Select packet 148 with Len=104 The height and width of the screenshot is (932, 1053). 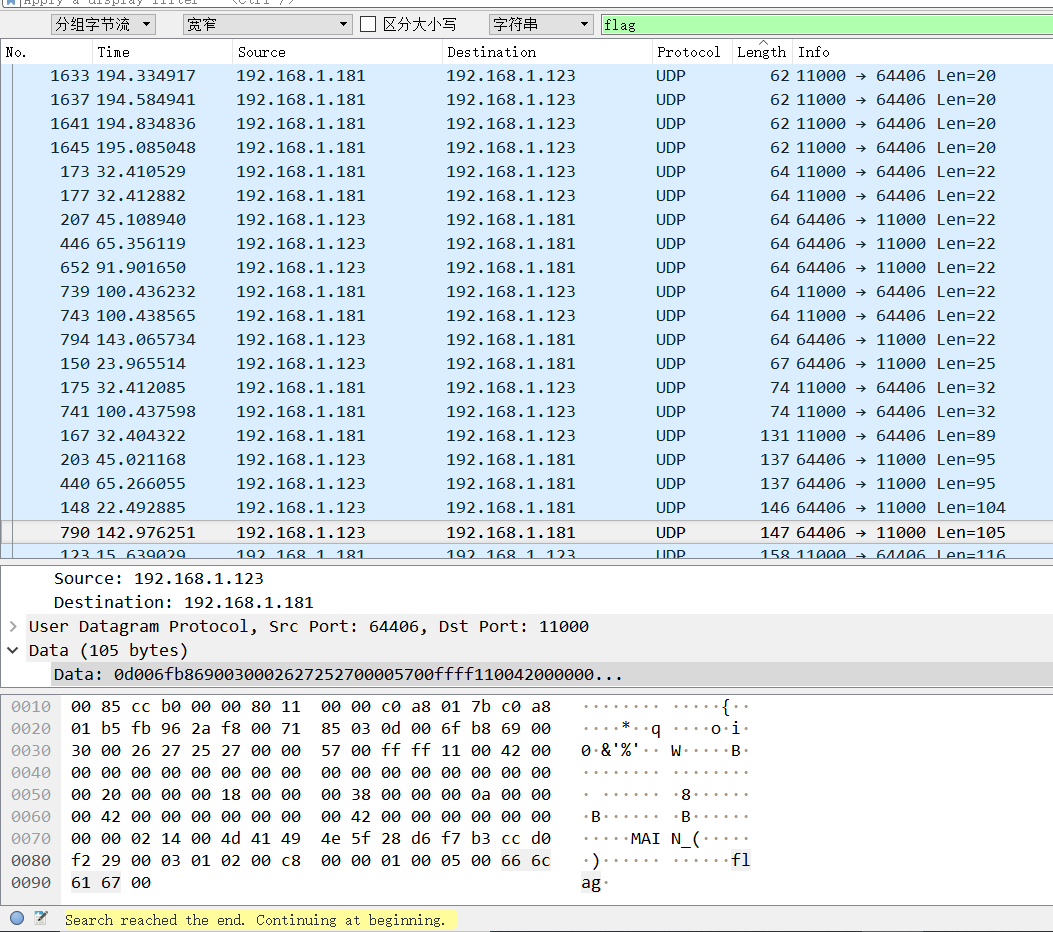[526, 508]
